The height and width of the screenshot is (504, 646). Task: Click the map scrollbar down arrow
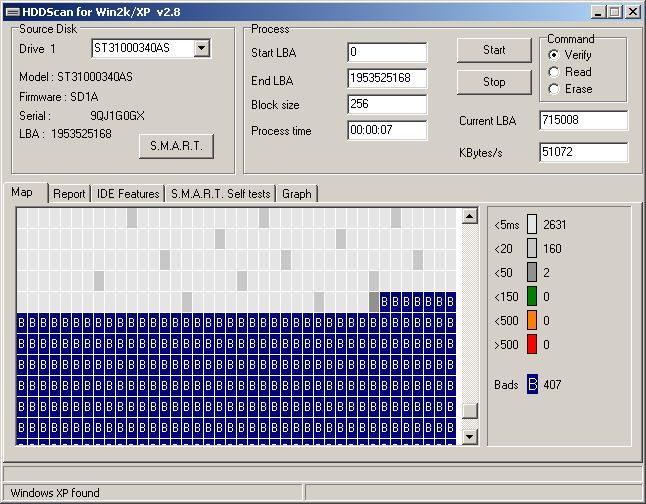click(x=470, y=436)
